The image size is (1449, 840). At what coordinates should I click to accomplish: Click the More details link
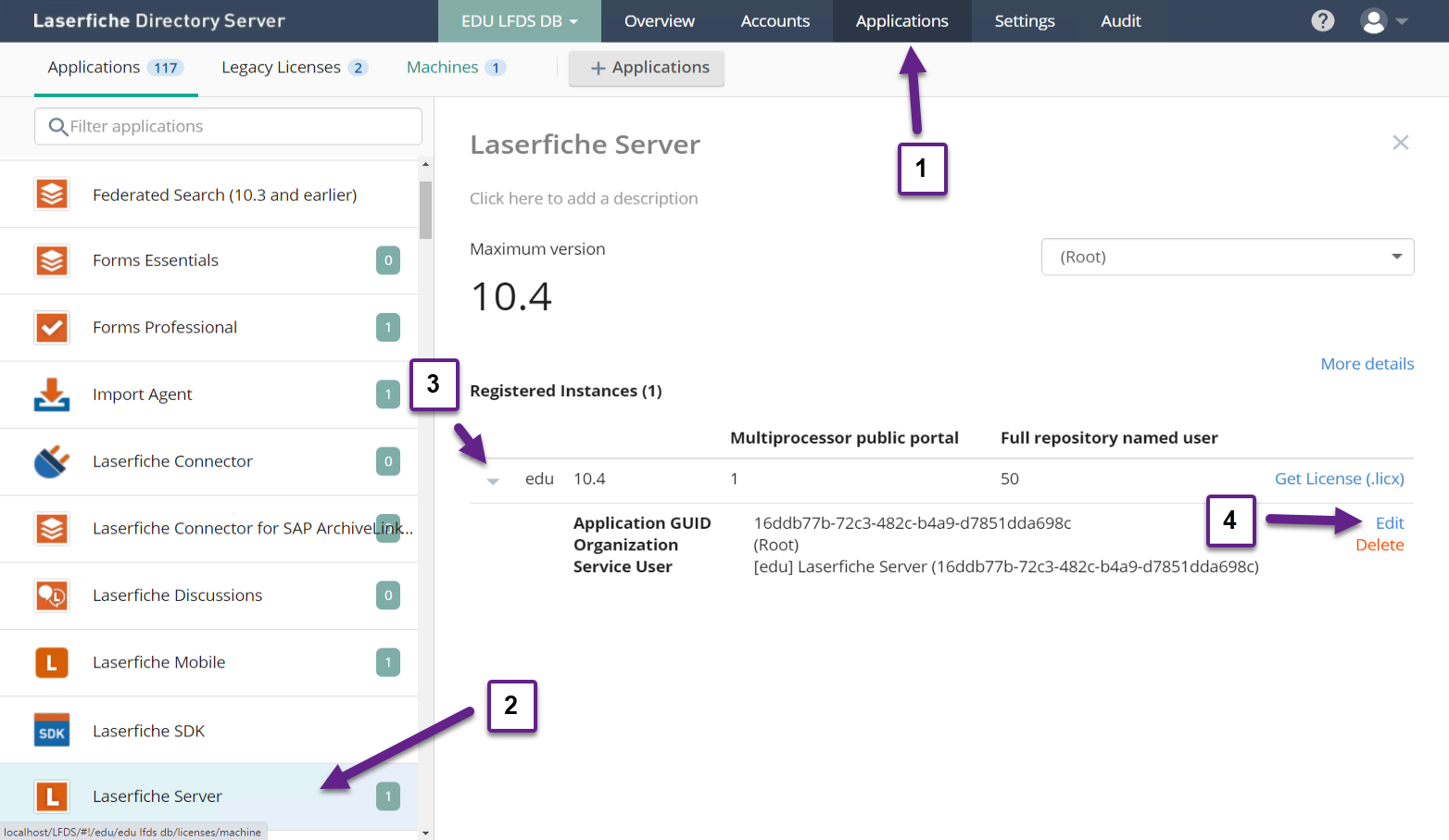tap(1367, 364)
